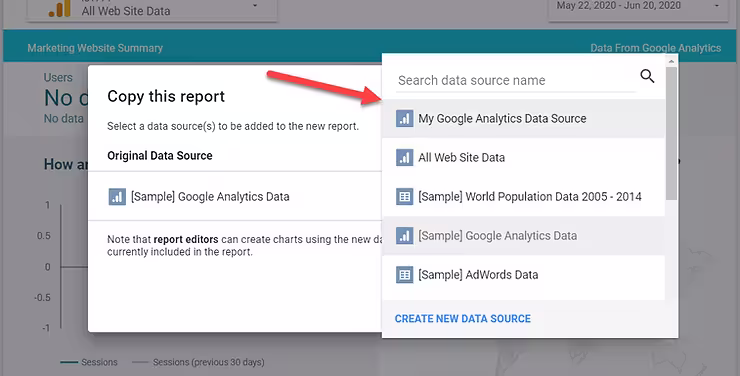Click the Users metric label in the background report
This screenshot has height=376, width=740.
[x=58, y=77]
